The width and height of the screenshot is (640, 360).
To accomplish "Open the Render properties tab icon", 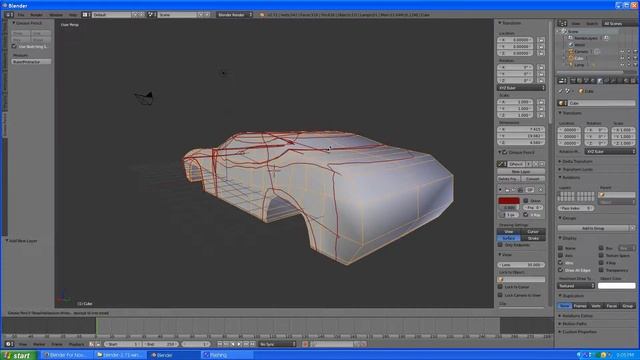I will [x=573, y=81].
